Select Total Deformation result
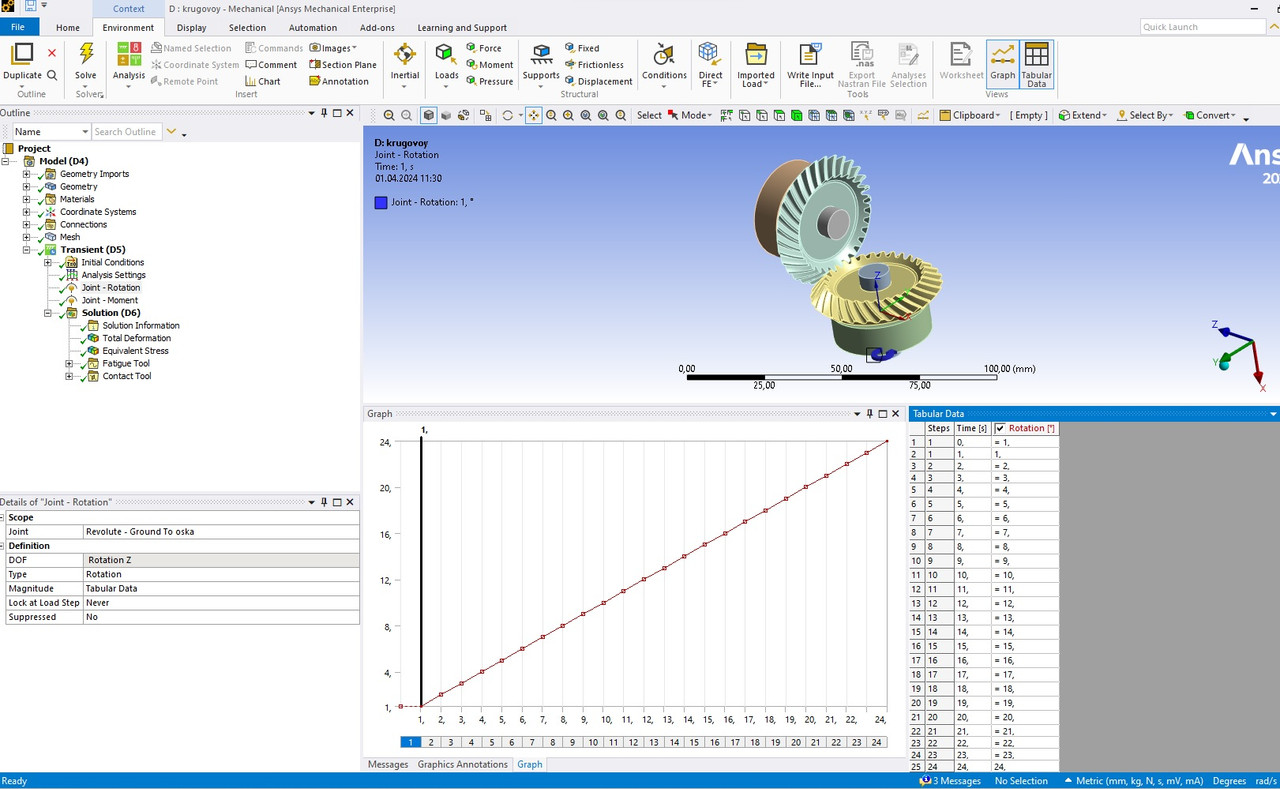 coord(138,338)
